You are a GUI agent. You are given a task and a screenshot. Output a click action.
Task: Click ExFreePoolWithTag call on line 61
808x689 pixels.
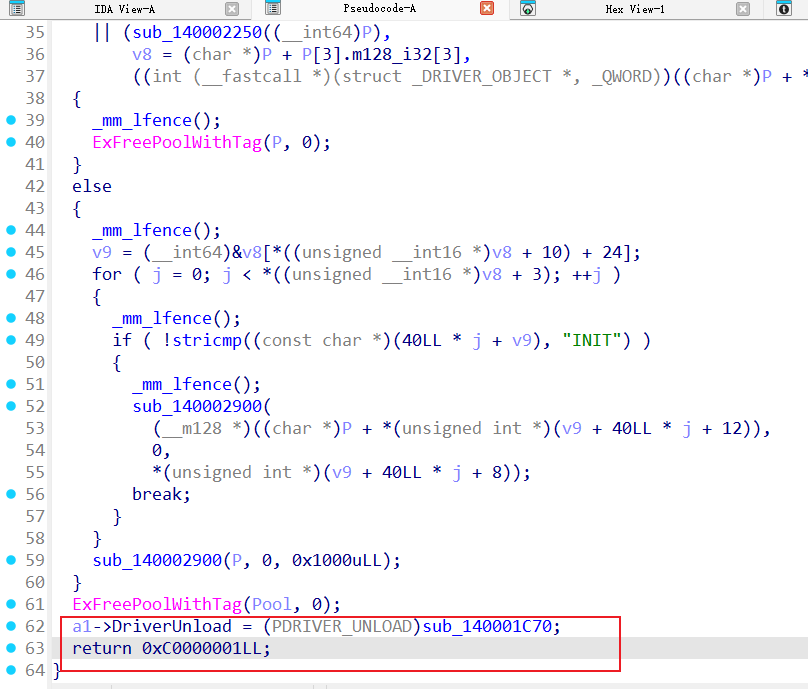pos(156,604)
